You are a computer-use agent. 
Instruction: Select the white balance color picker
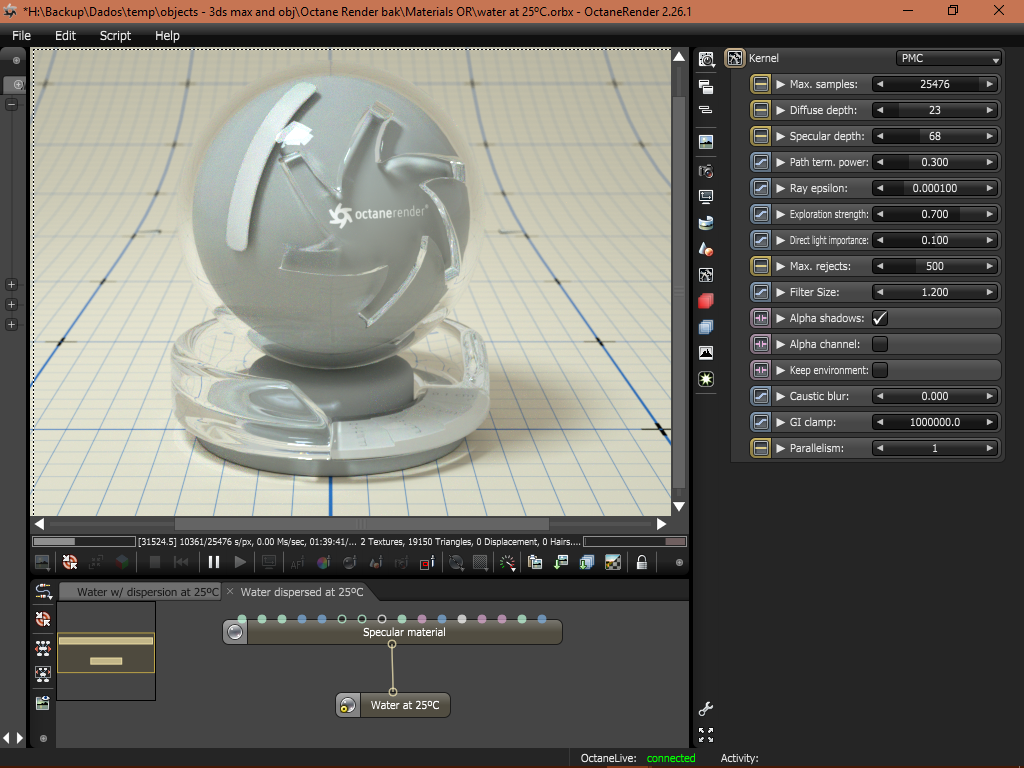[323, 562]
